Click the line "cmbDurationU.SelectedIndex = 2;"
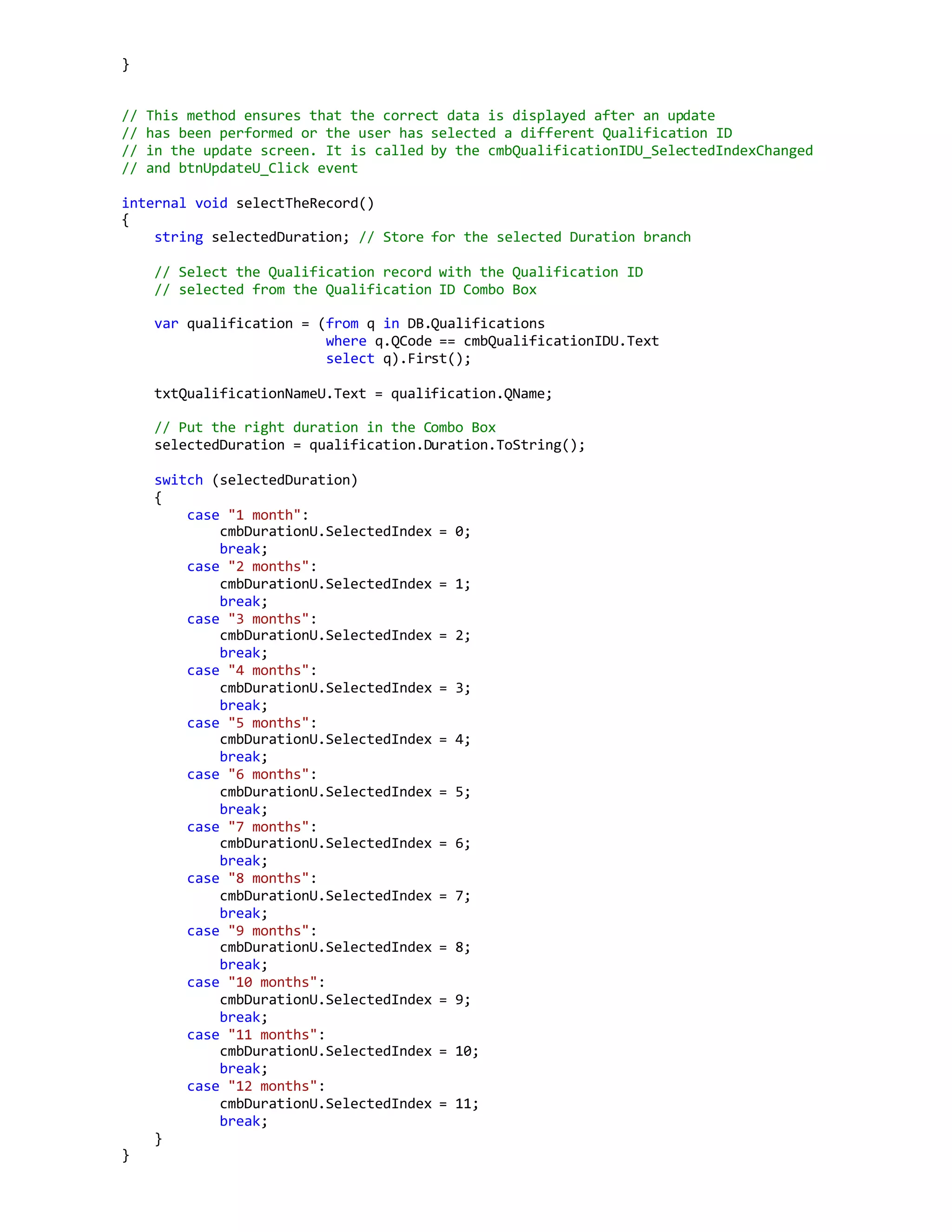Viewport: 952px width, 1232px height. click(345, 635)
